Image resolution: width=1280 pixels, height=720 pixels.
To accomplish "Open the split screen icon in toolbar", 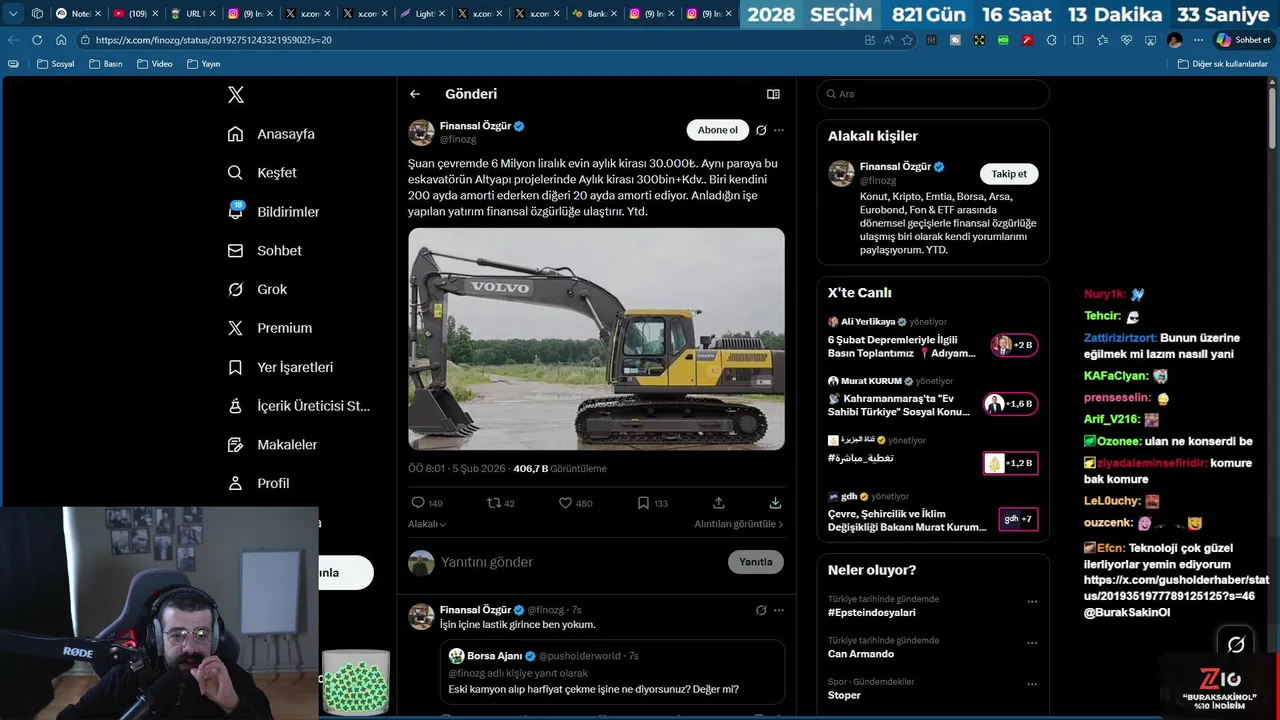I will click(x=1078, y=40).
